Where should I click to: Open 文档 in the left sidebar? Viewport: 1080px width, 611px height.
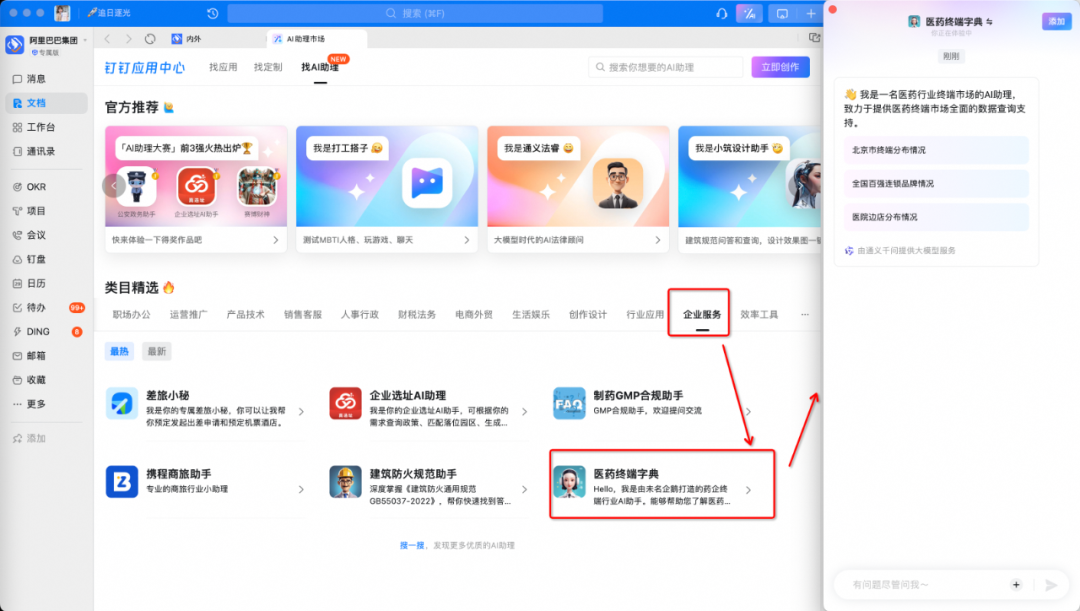click(x=46, y=103)
